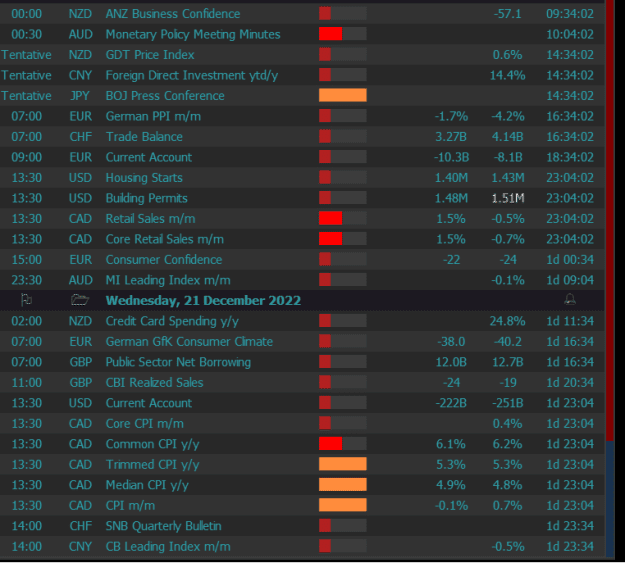Viewport: 625px width, 563px height.
Task: Click the bell alert icon on Wednesday row
Action: (x=570, y=299)
